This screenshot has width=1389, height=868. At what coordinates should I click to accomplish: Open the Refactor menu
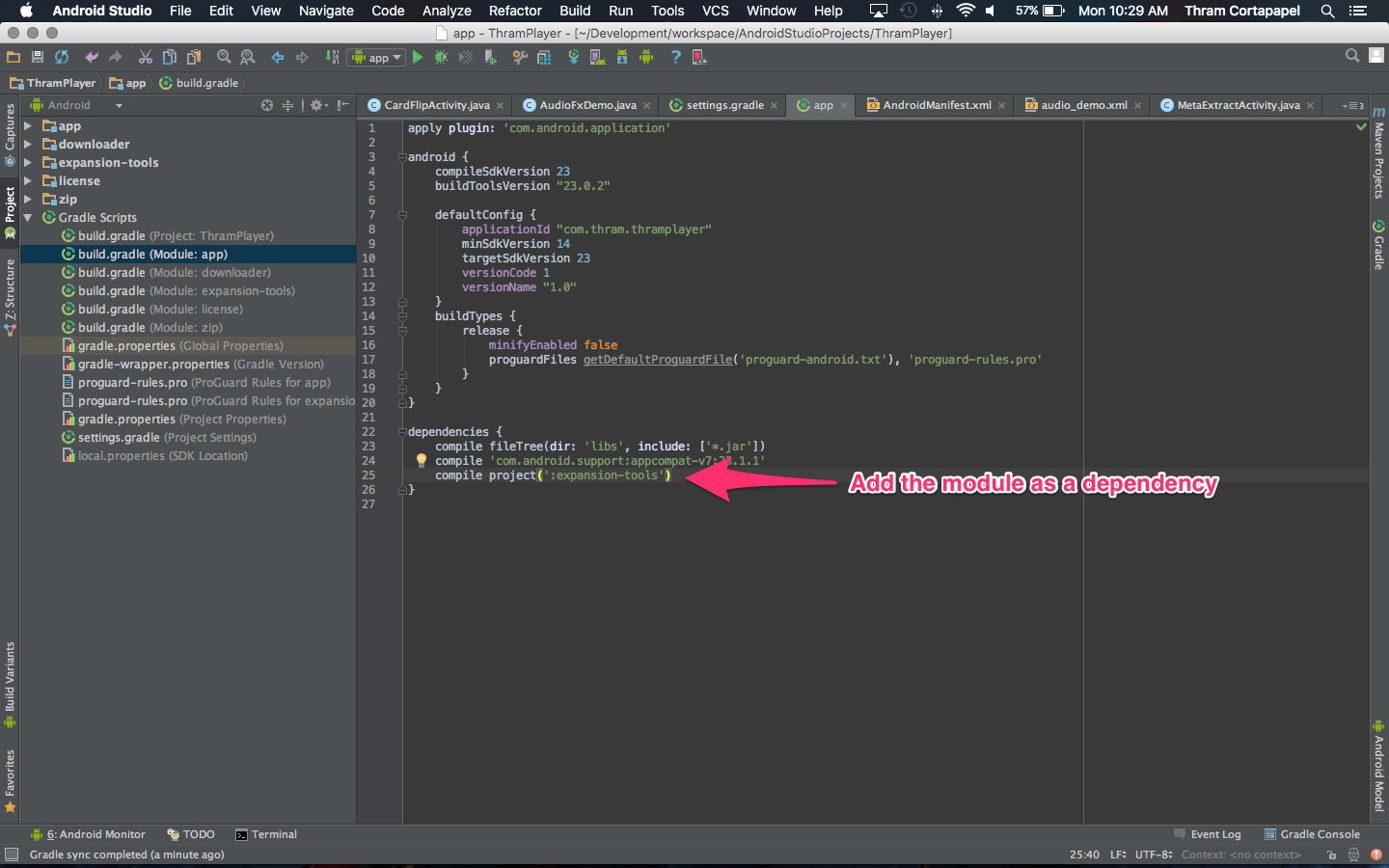(515, 11)
